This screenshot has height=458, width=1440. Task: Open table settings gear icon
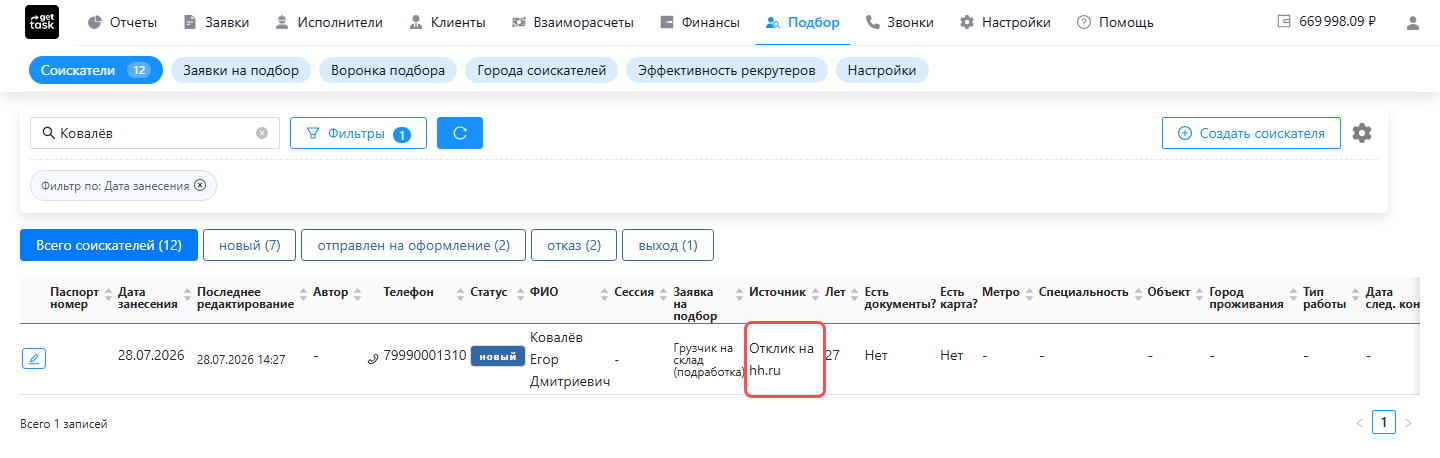tap(1362, 133)
